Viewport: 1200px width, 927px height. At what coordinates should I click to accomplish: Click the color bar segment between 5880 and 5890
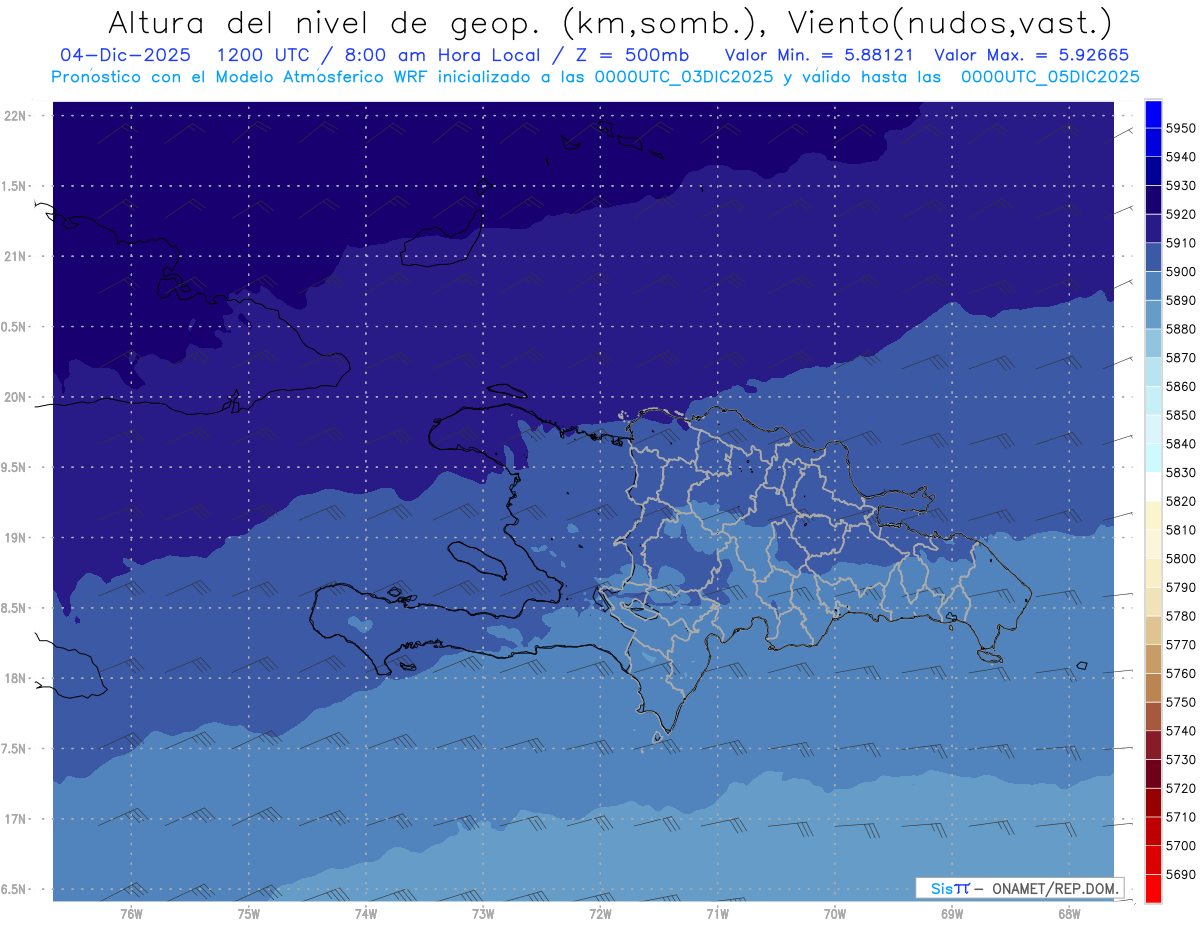(1153, 314)
